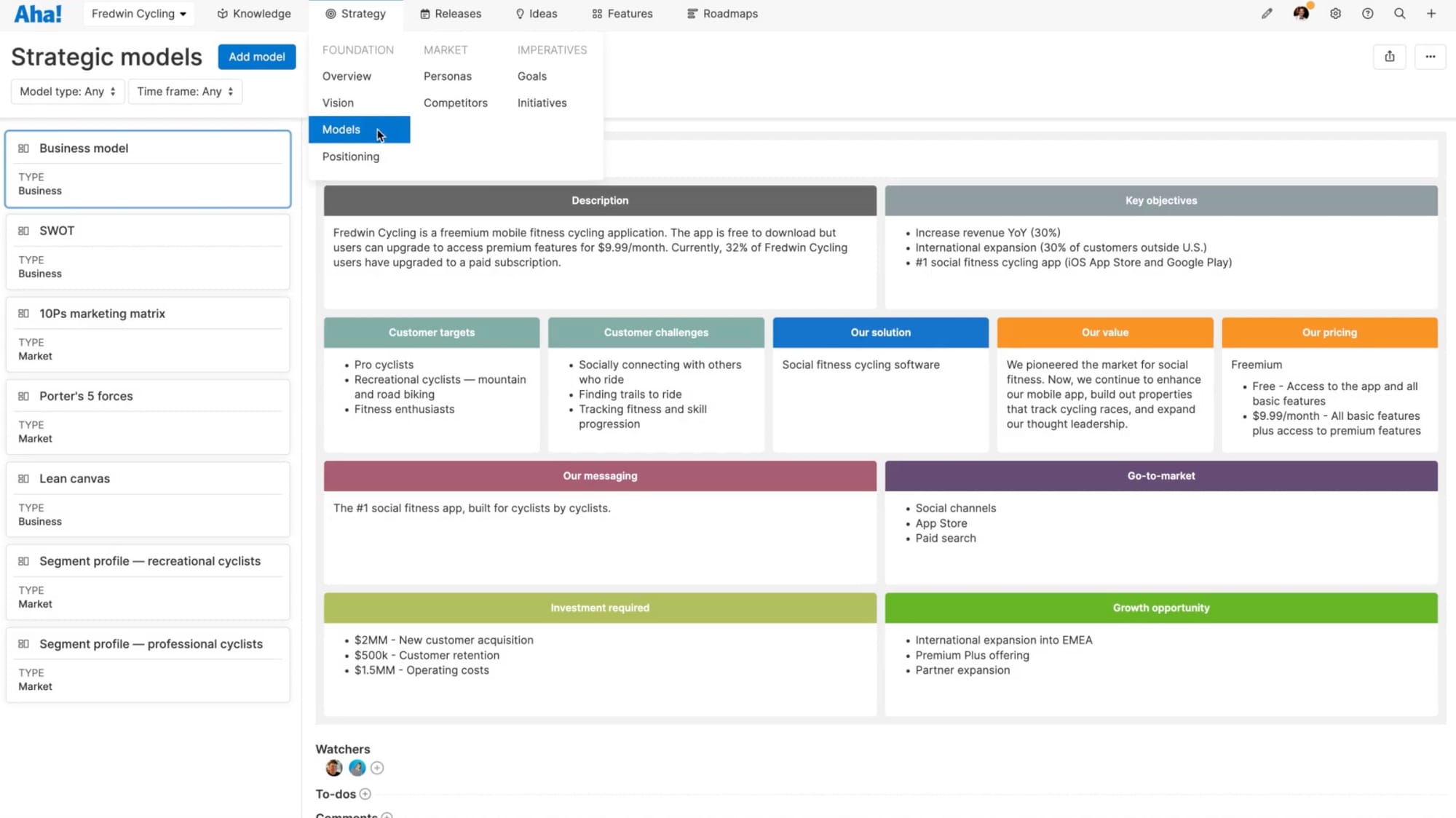Open the Releases tab
Viewport: 1456px width, 818px height.
coord(451,14)
